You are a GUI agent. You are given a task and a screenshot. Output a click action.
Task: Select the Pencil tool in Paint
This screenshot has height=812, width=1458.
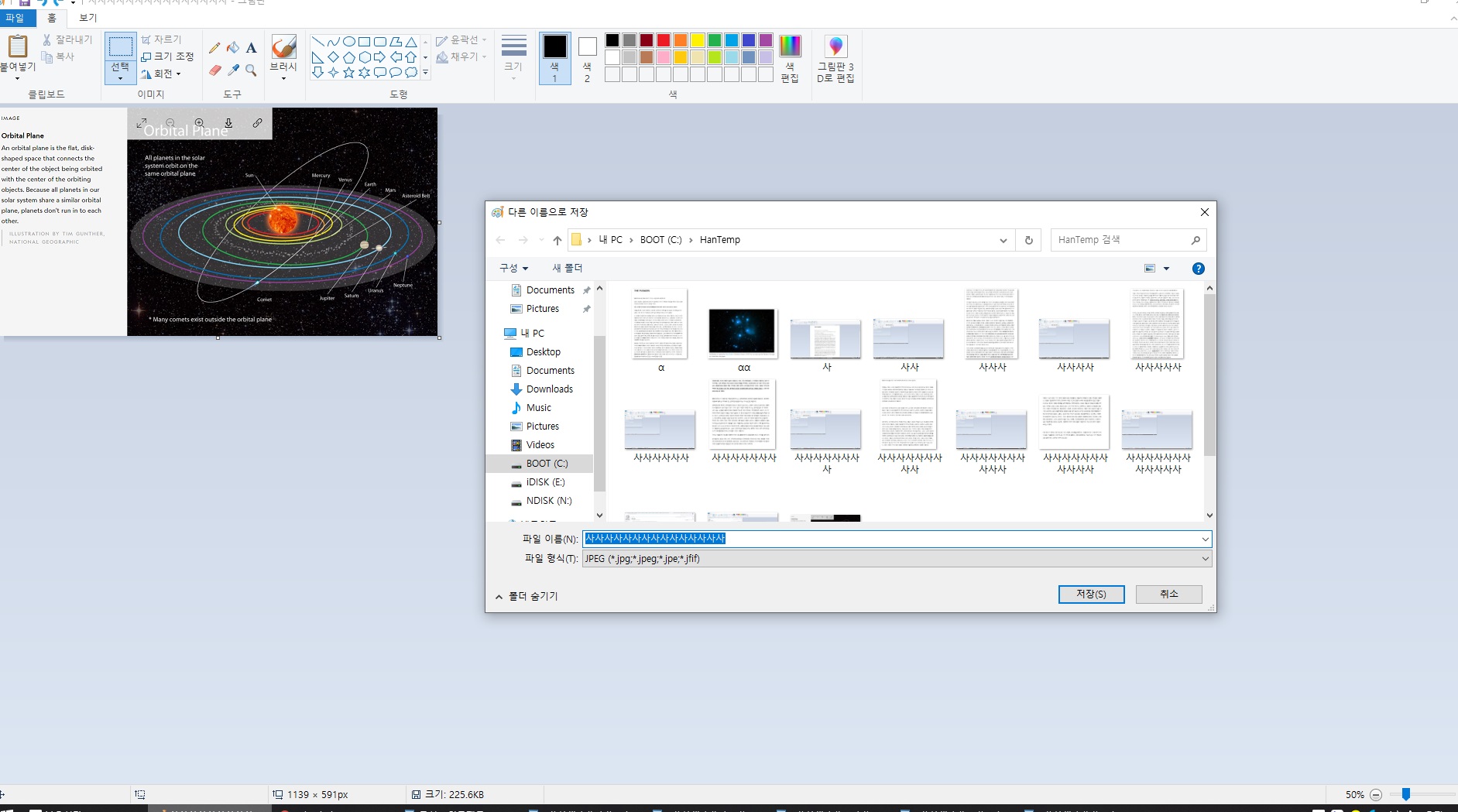214,48
